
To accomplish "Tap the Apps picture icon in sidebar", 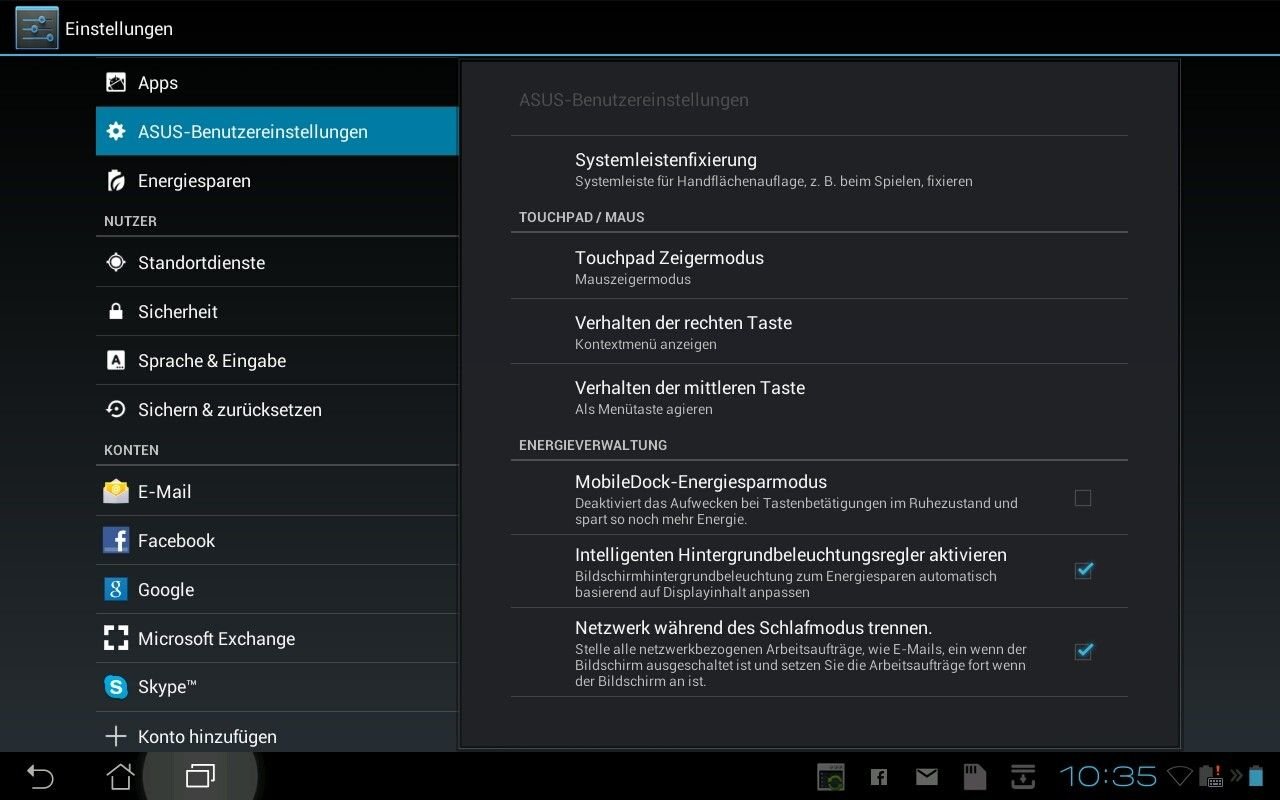I will (116, 83).
